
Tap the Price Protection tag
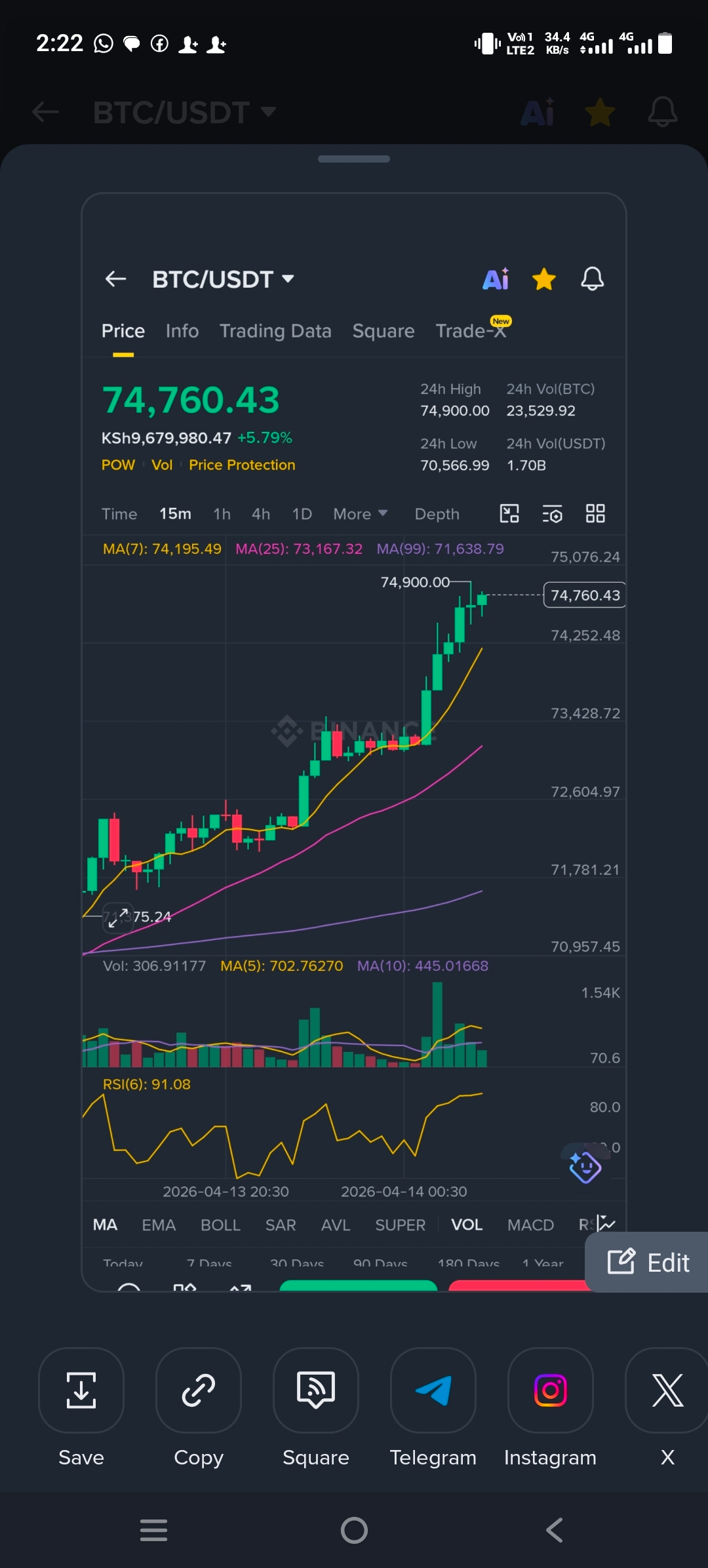tap(242, 465)
